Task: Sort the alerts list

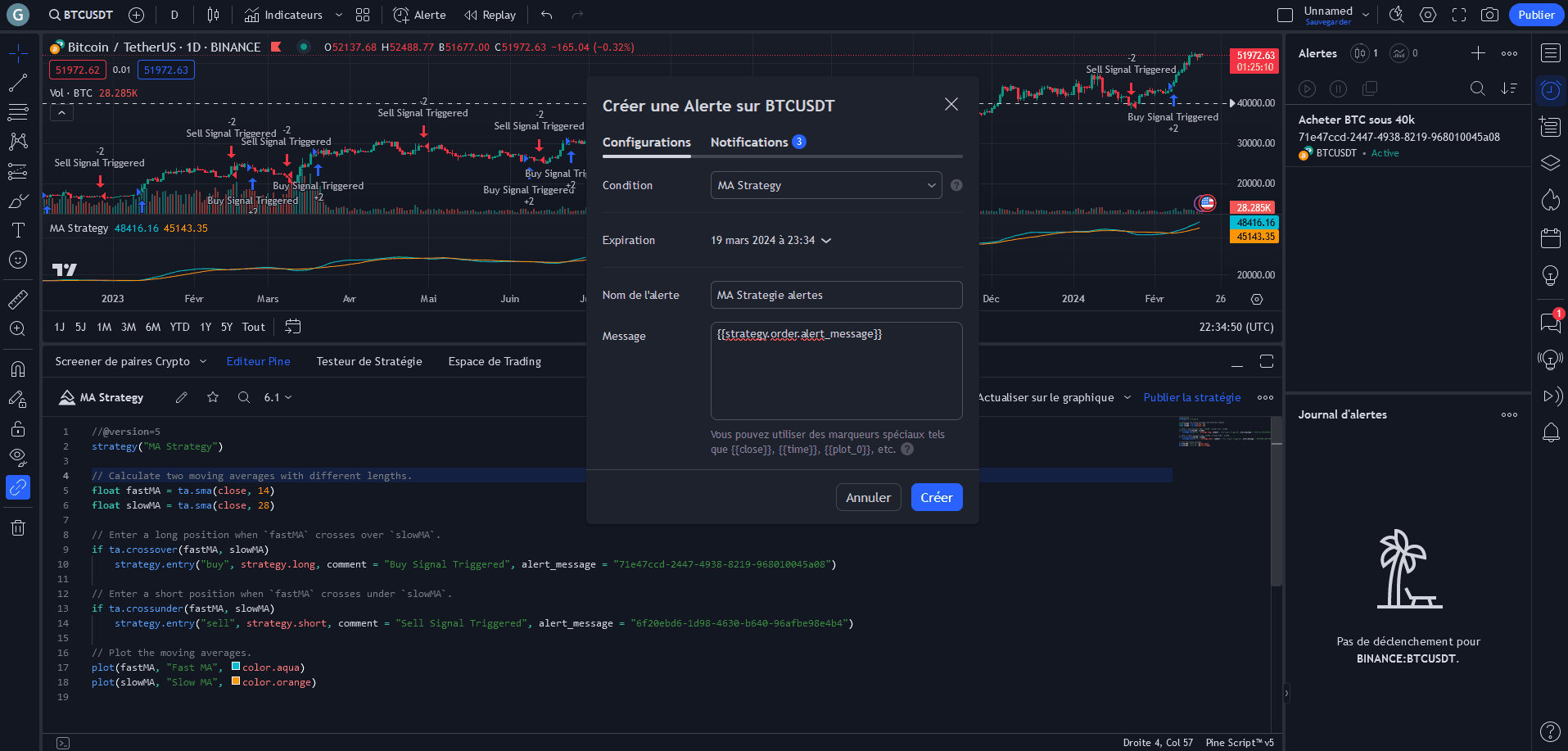Action: (1509, 88)
